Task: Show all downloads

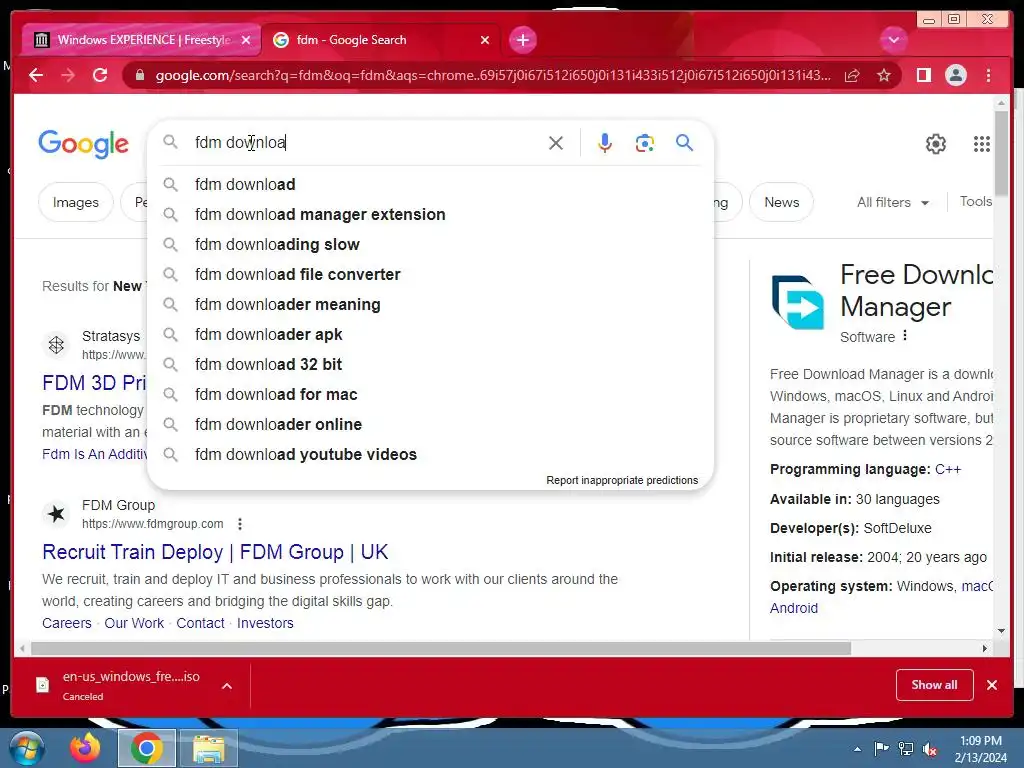Action: [x=935, y=685]
